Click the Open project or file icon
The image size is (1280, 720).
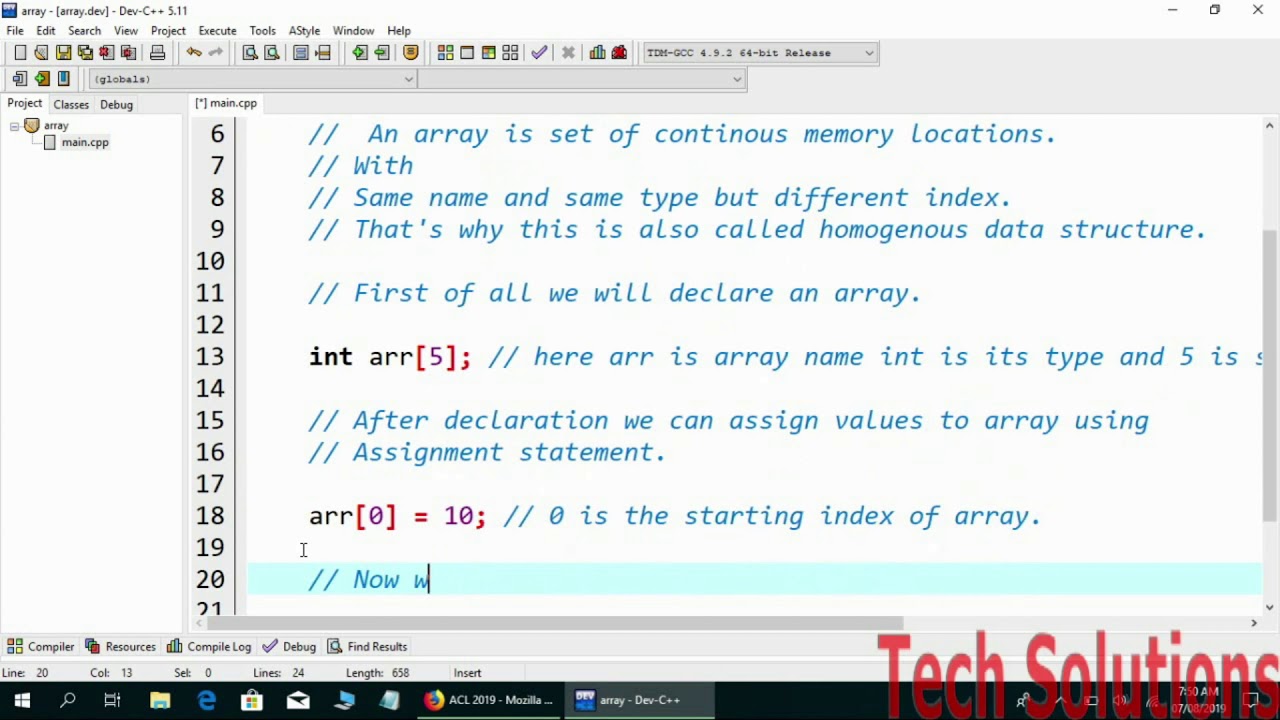click(x=41, y=53)
